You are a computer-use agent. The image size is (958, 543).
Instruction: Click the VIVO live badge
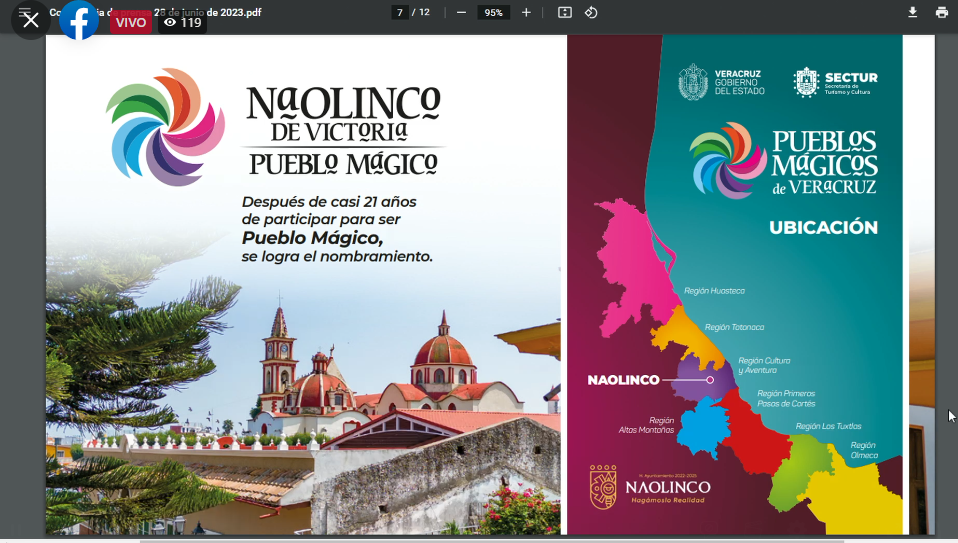[x=131, y=23]
